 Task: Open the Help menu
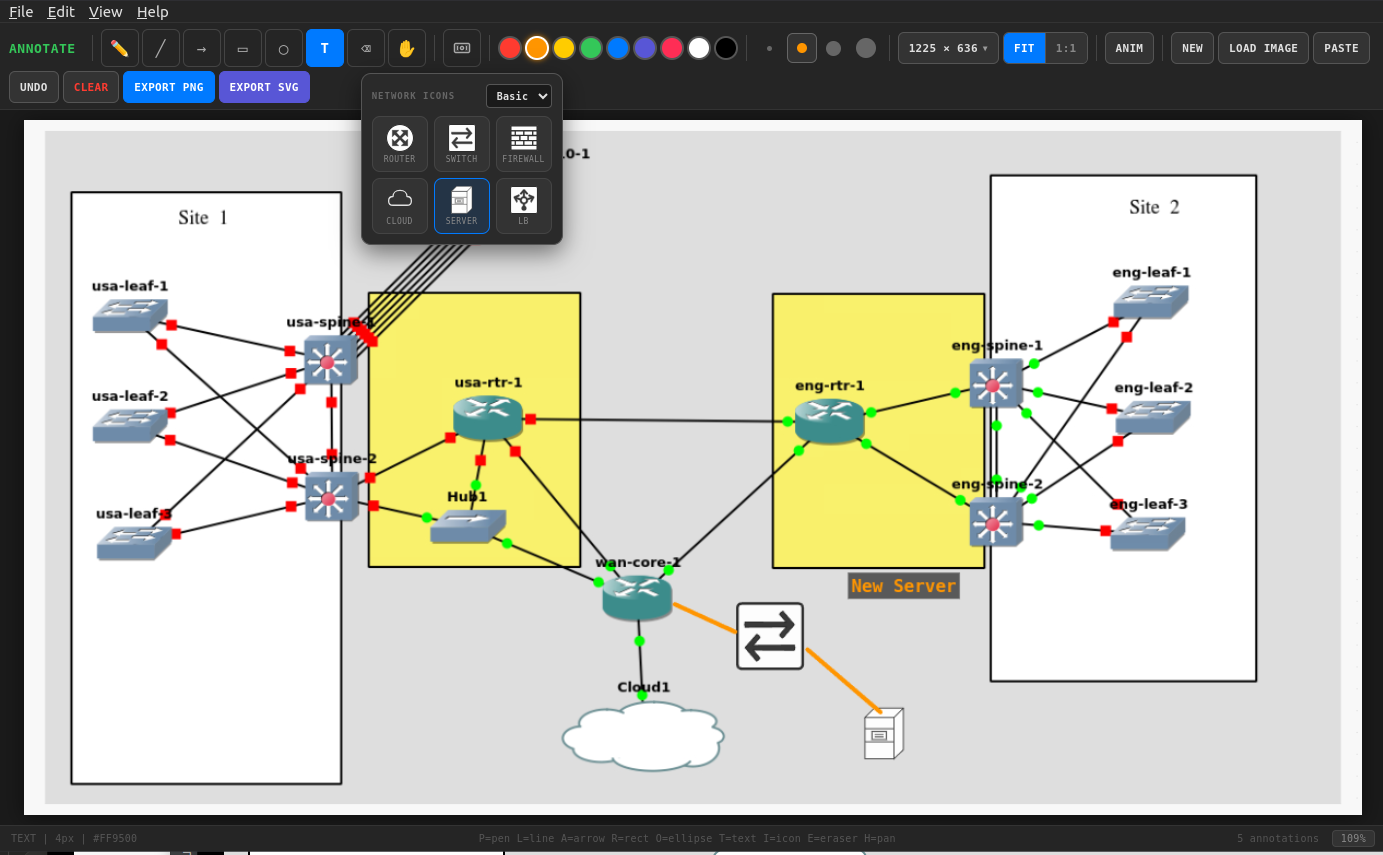152,11
